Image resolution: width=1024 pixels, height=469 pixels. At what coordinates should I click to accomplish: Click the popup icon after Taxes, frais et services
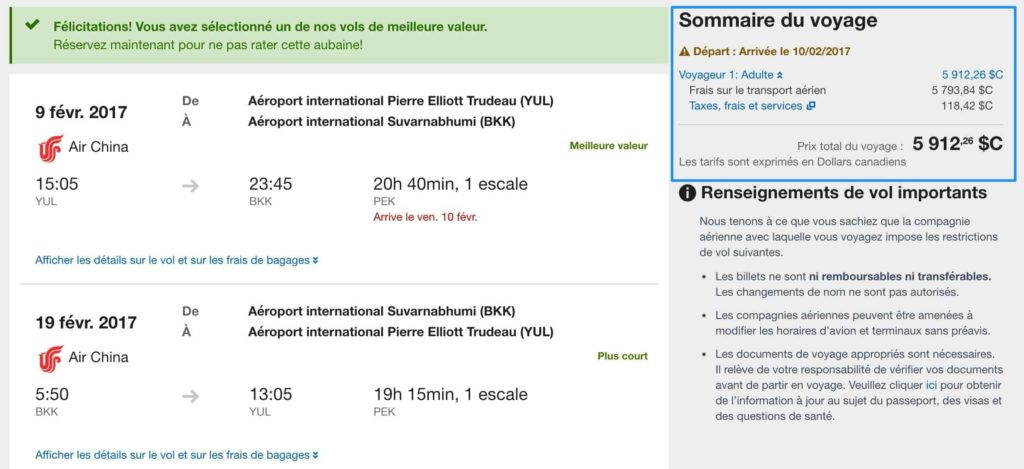click(811, 106)
